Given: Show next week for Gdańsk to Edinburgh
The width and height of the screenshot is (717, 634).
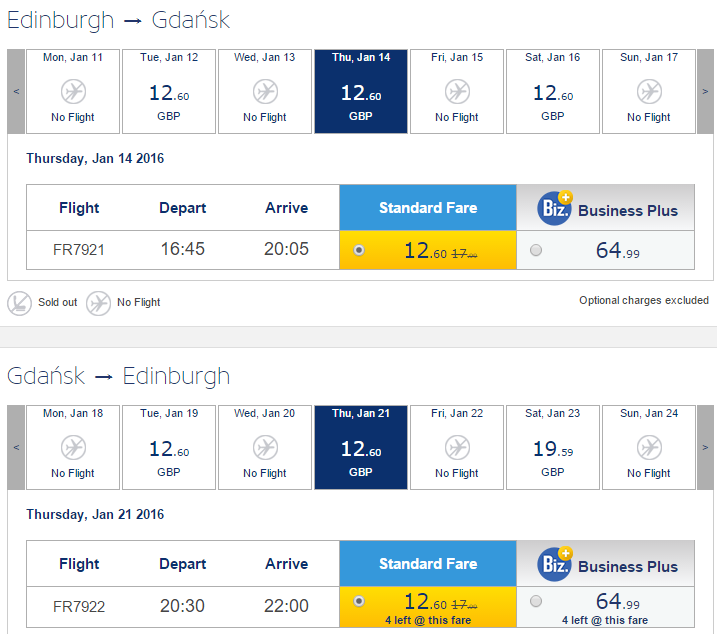Looking at the screenshot, I should [705, 447].
